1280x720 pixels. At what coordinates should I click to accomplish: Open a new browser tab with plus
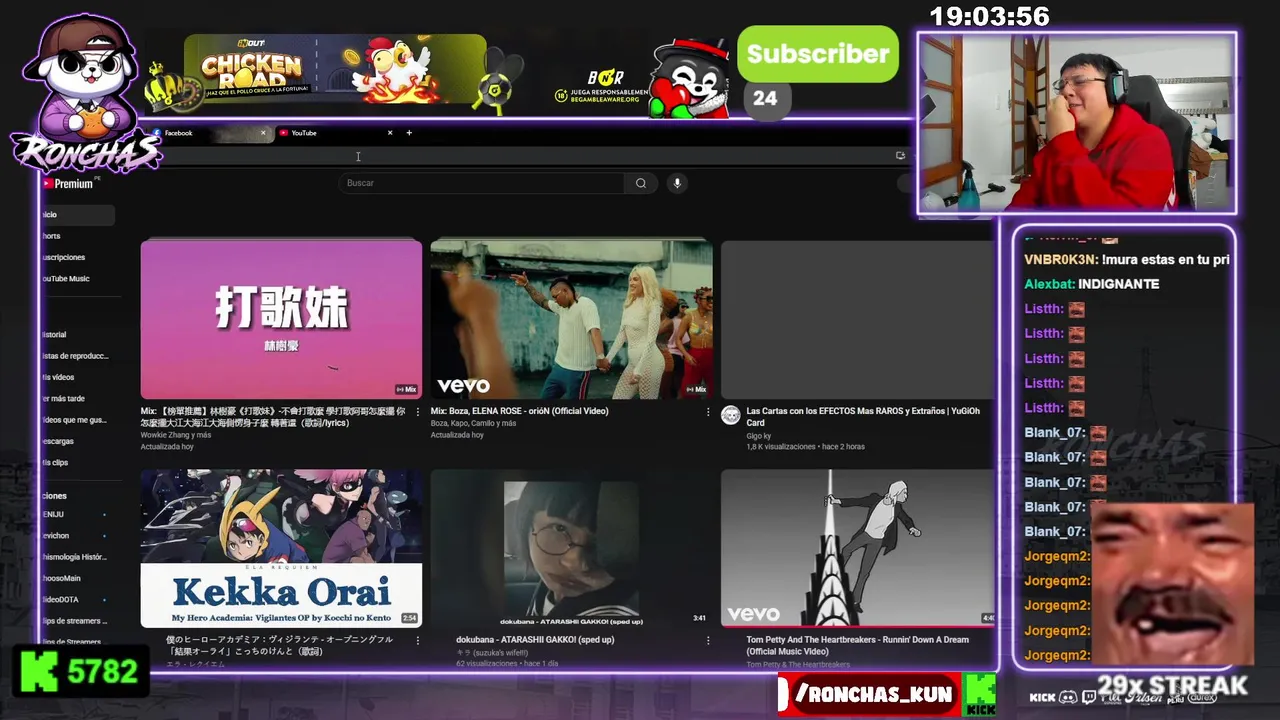click(x=409, y=133)
